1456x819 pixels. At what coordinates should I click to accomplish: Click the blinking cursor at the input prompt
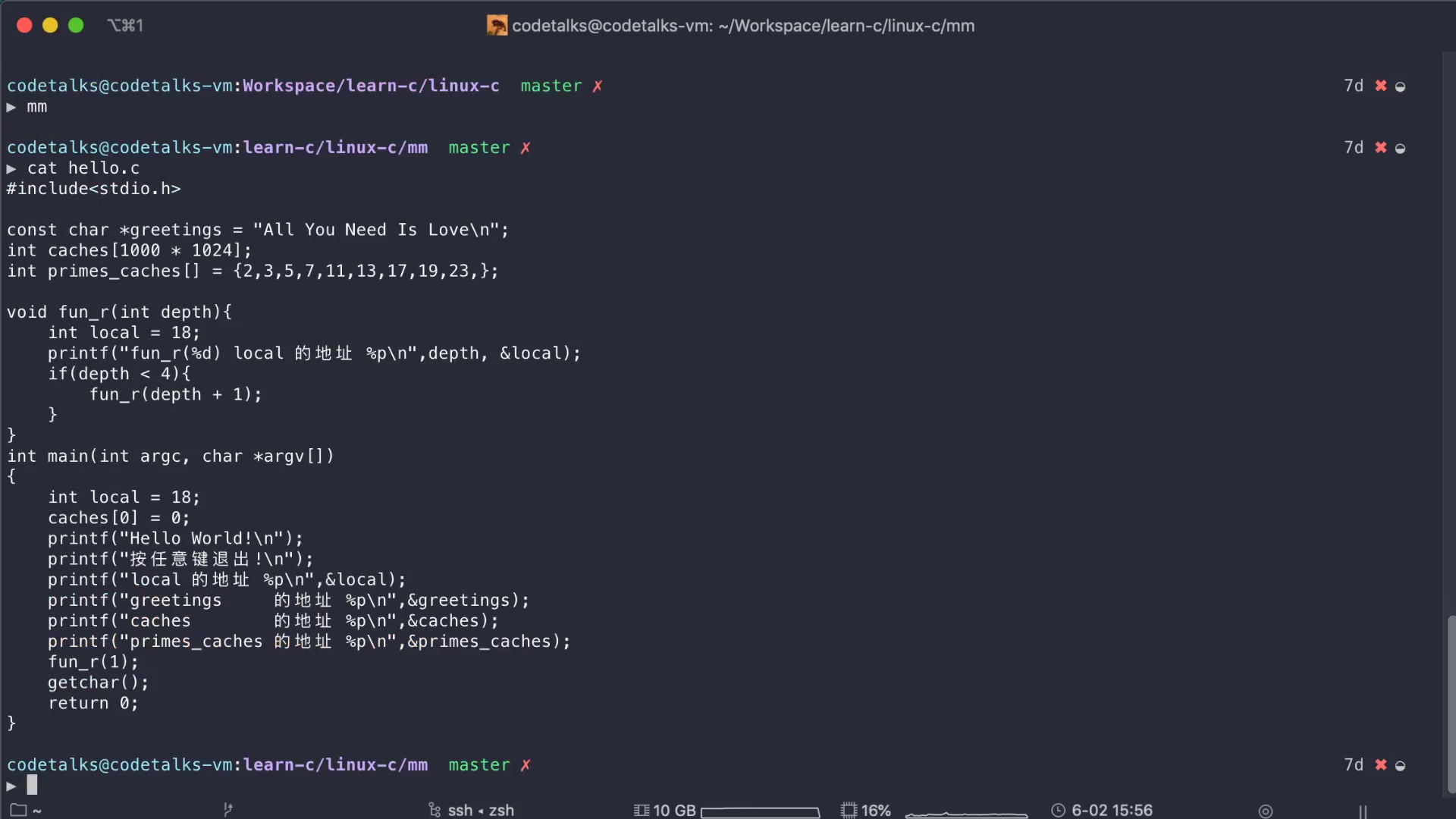coord(33,786)
